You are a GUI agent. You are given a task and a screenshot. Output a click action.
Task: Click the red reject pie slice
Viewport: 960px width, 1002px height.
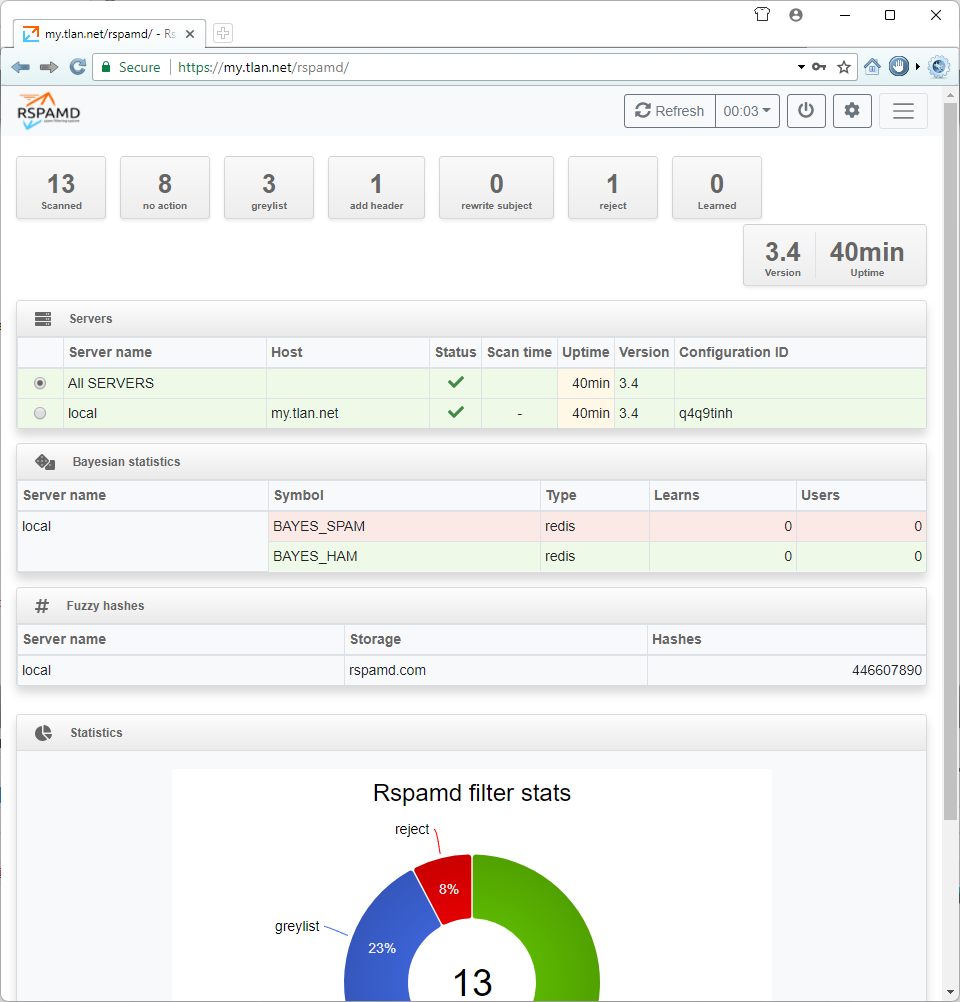pyautogui.click(x=449, y=888)
